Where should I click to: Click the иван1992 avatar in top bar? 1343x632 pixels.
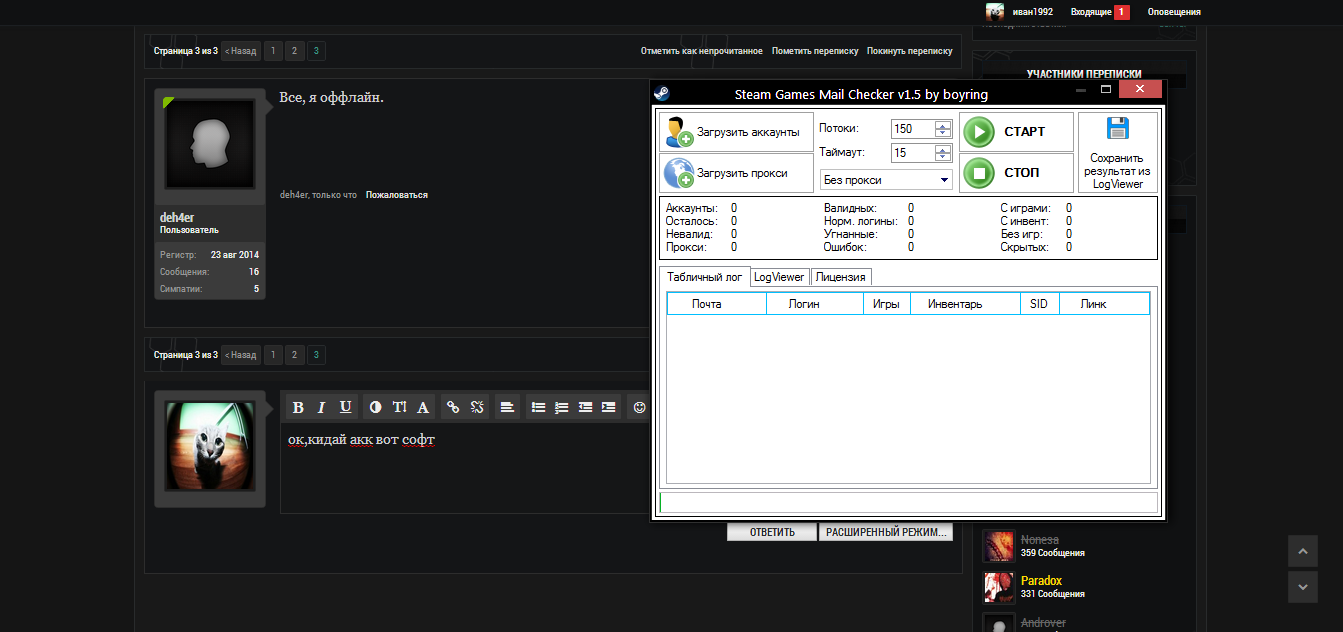tap(995, 12)
